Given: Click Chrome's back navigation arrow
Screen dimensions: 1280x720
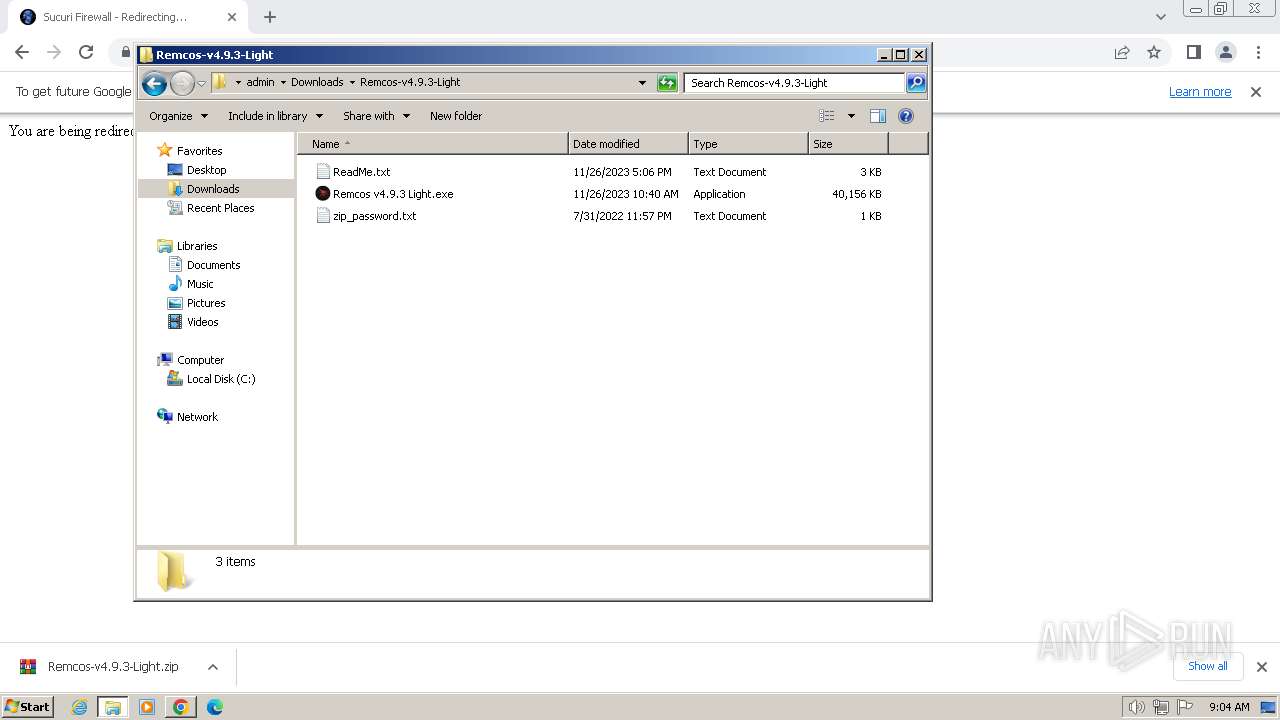Looking at the screenshot, I should coord(22,52).
